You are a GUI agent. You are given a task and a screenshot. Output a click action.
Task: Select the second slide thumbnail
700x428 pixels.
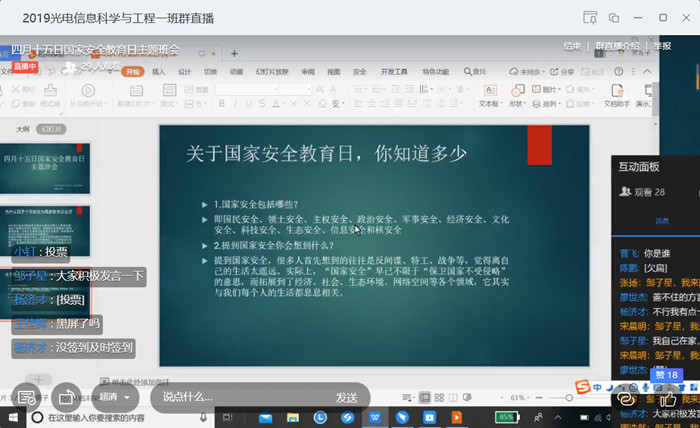point(45,231)
